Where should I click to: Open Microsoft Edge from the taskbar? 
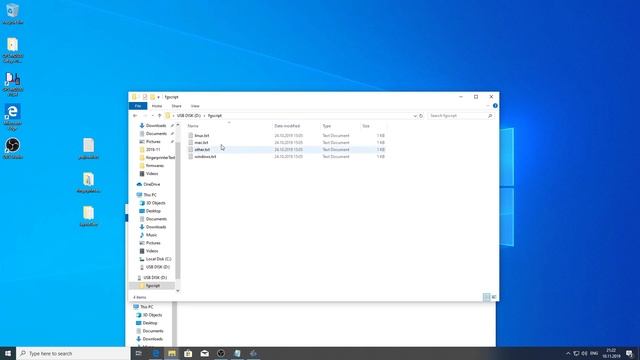[x=156, y=353]
